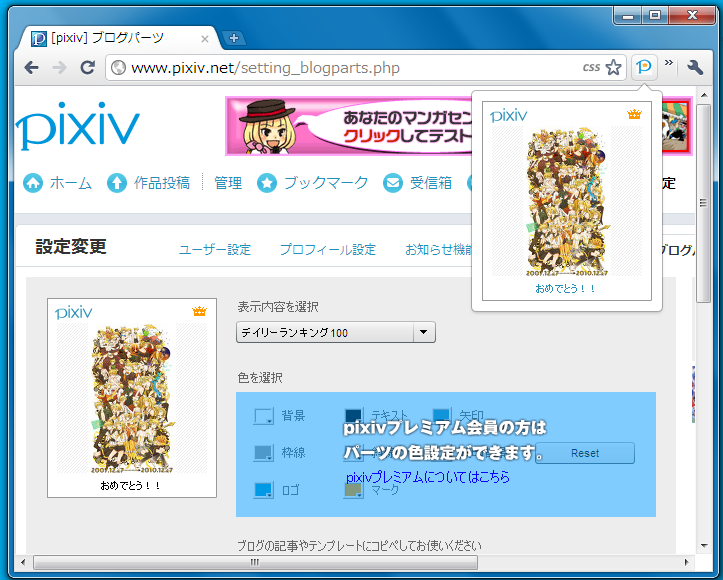Open a new browser tab
The width and height of the screenshot is (723, 580).
click(234, 38)
